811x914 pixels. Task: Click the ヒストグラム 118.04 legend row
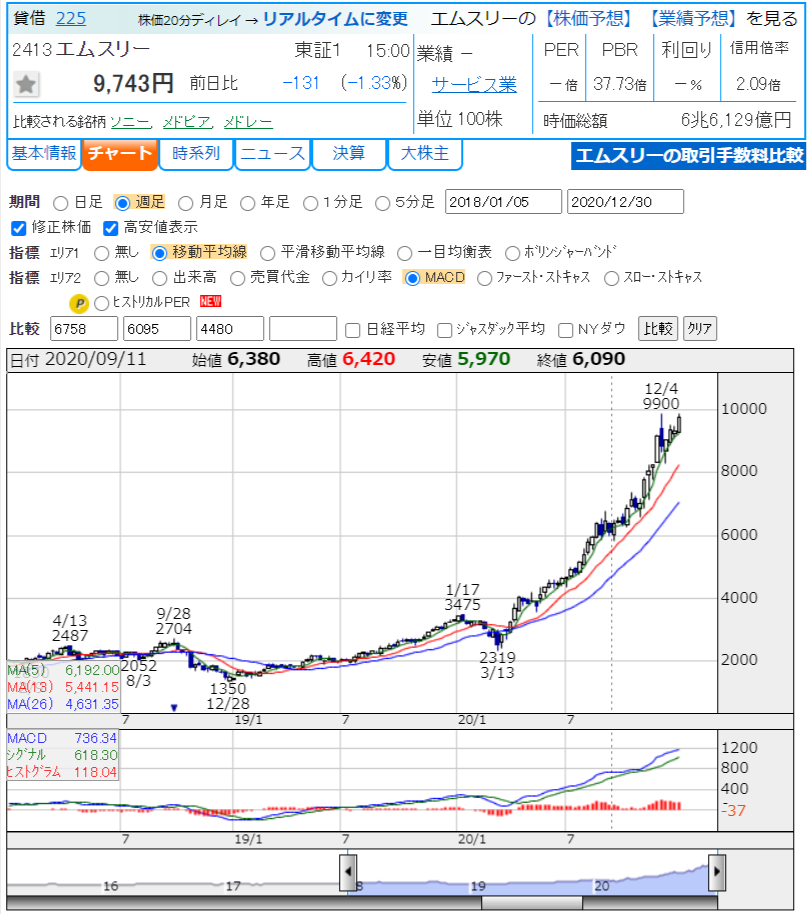pos(62,772)
